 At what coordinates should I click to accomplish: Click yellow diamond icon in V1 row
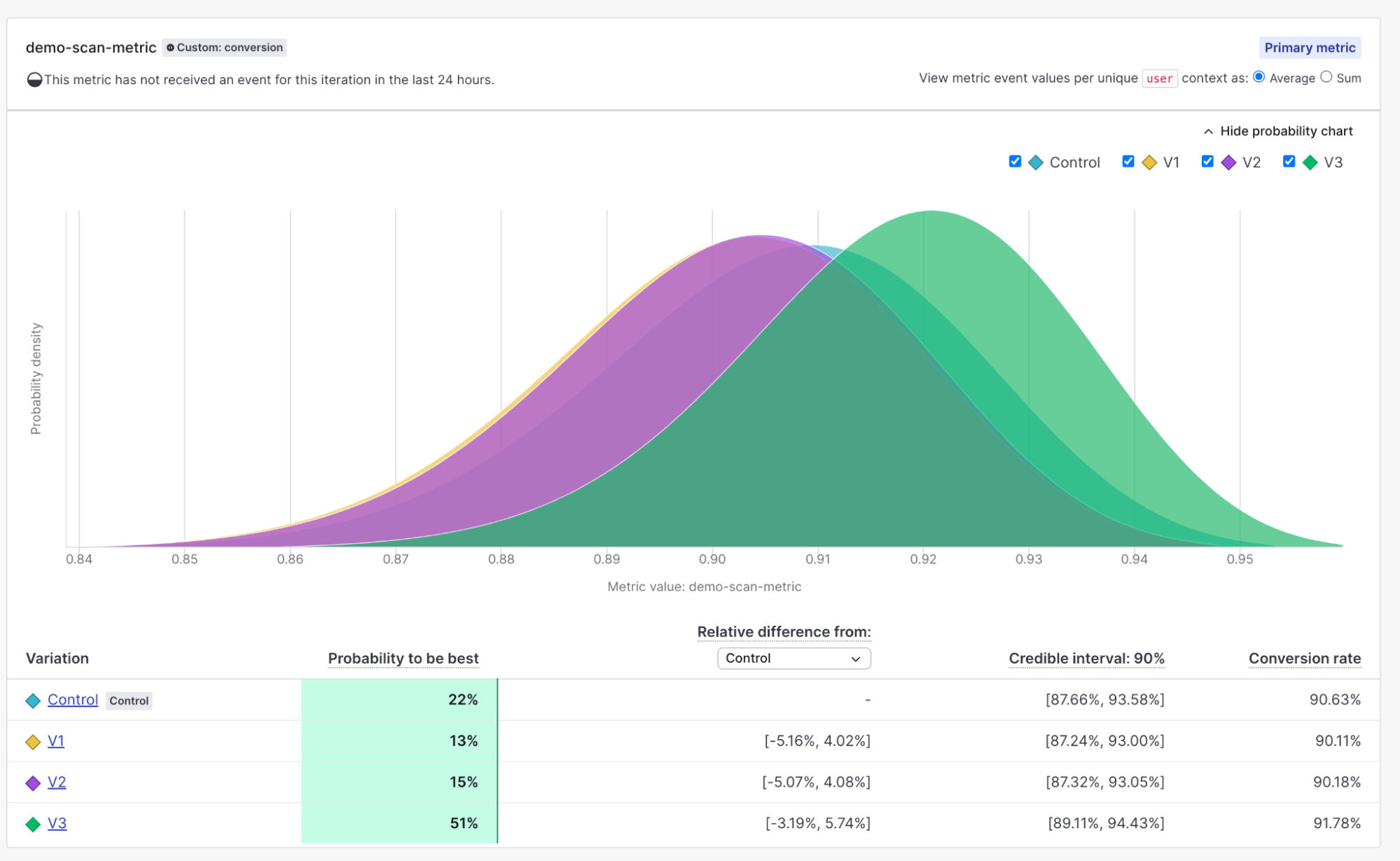[x=33, y=742]
